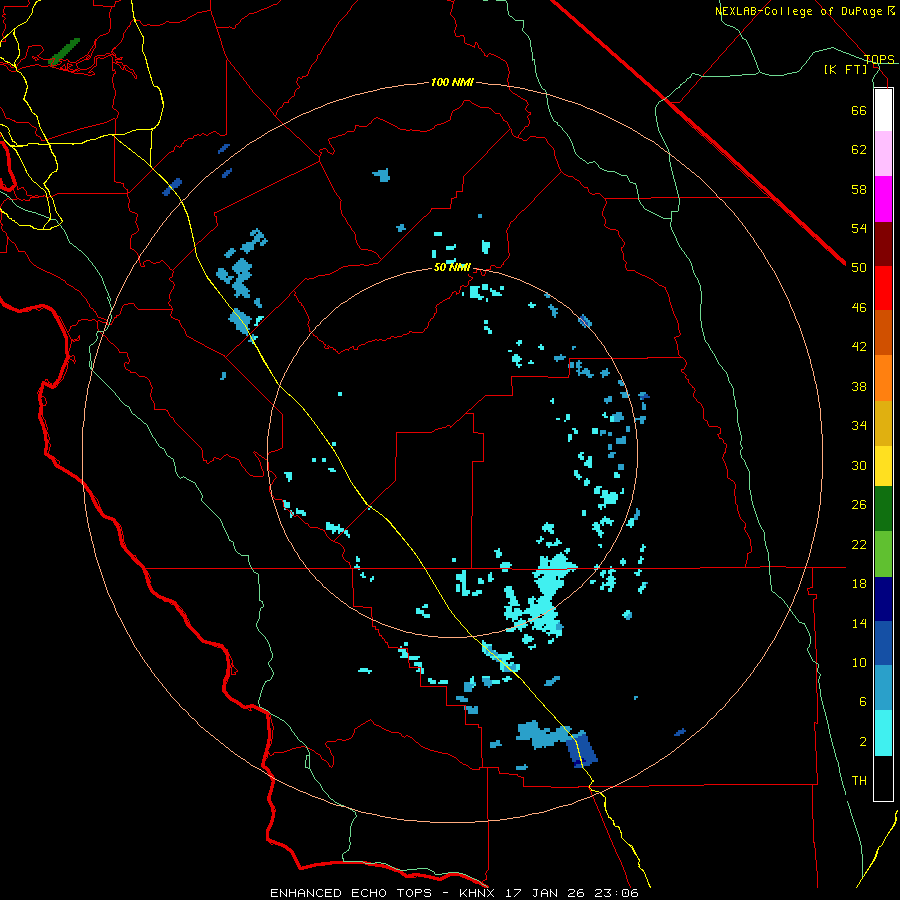Click the '2' legend value label
The image size is (900, 900).
[x=863, y=742]
